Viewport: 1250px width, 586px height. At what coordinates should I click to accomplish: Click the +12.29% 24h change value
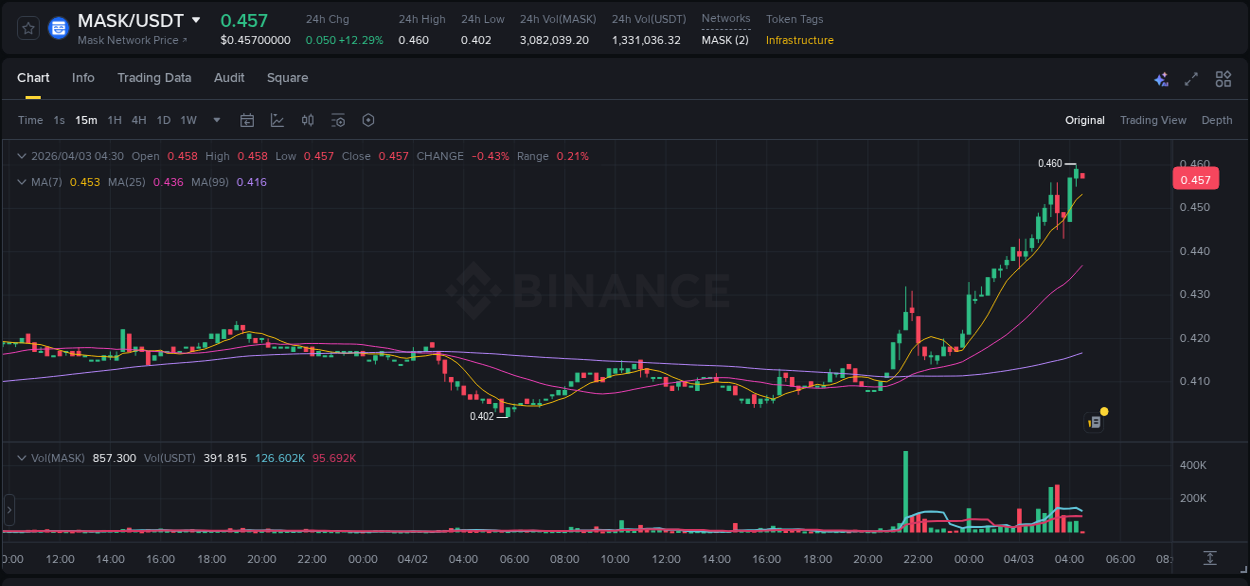[x=361, y=40]
